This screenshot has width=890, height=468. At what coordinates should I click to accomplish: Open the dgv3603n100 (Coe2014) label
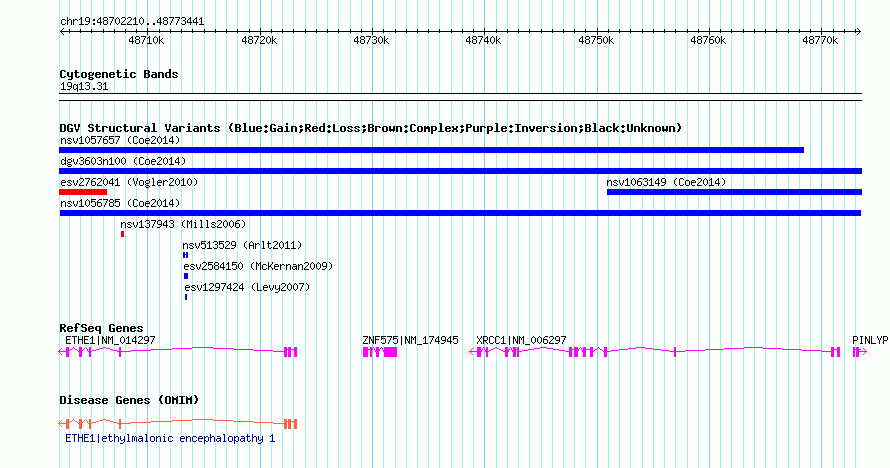click(123, 161)
